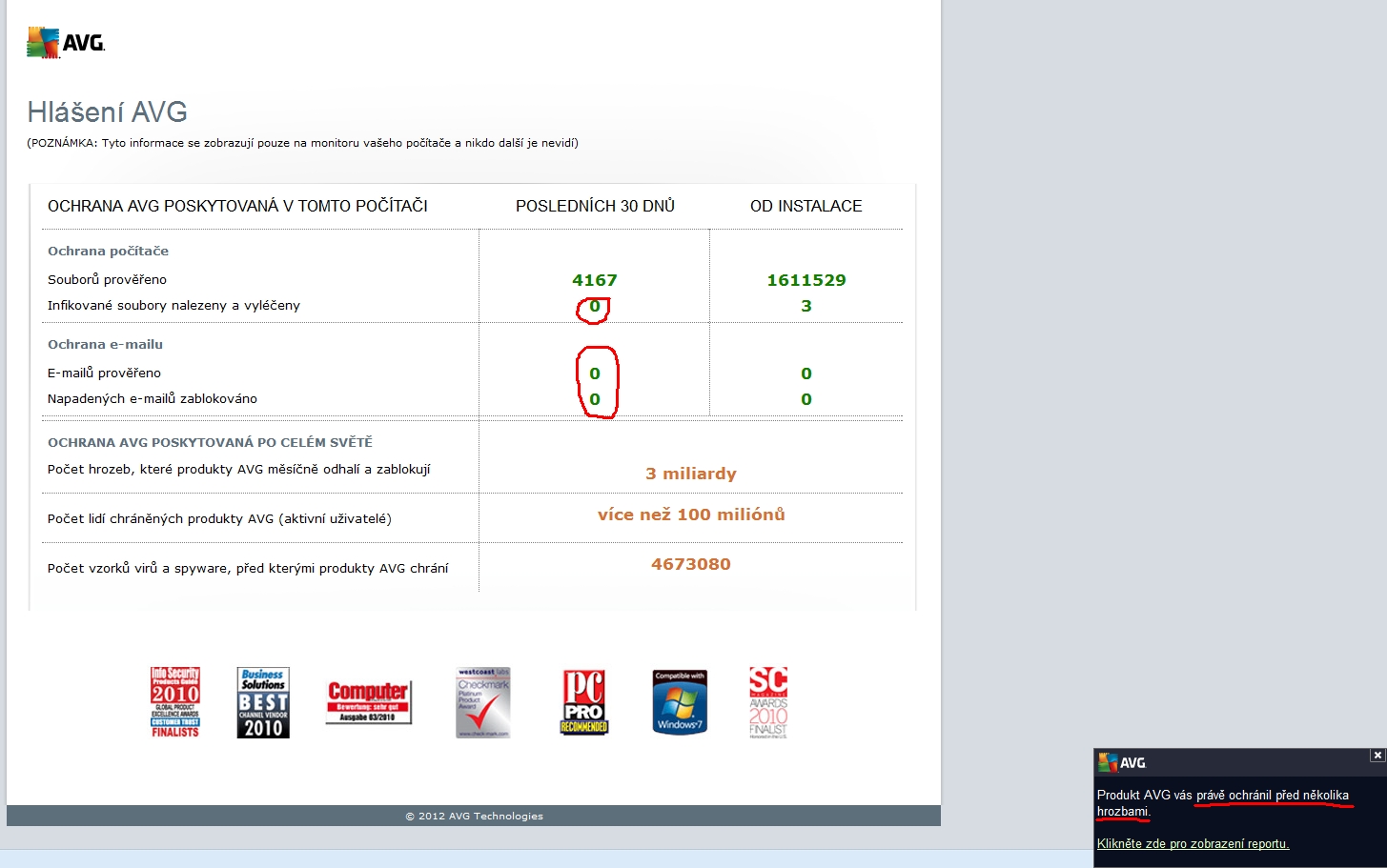The width and height of the screenshot is (1387, 868).
Task: Click the Compatible with Windows 7 badge
Action: (x=680, y=702)
